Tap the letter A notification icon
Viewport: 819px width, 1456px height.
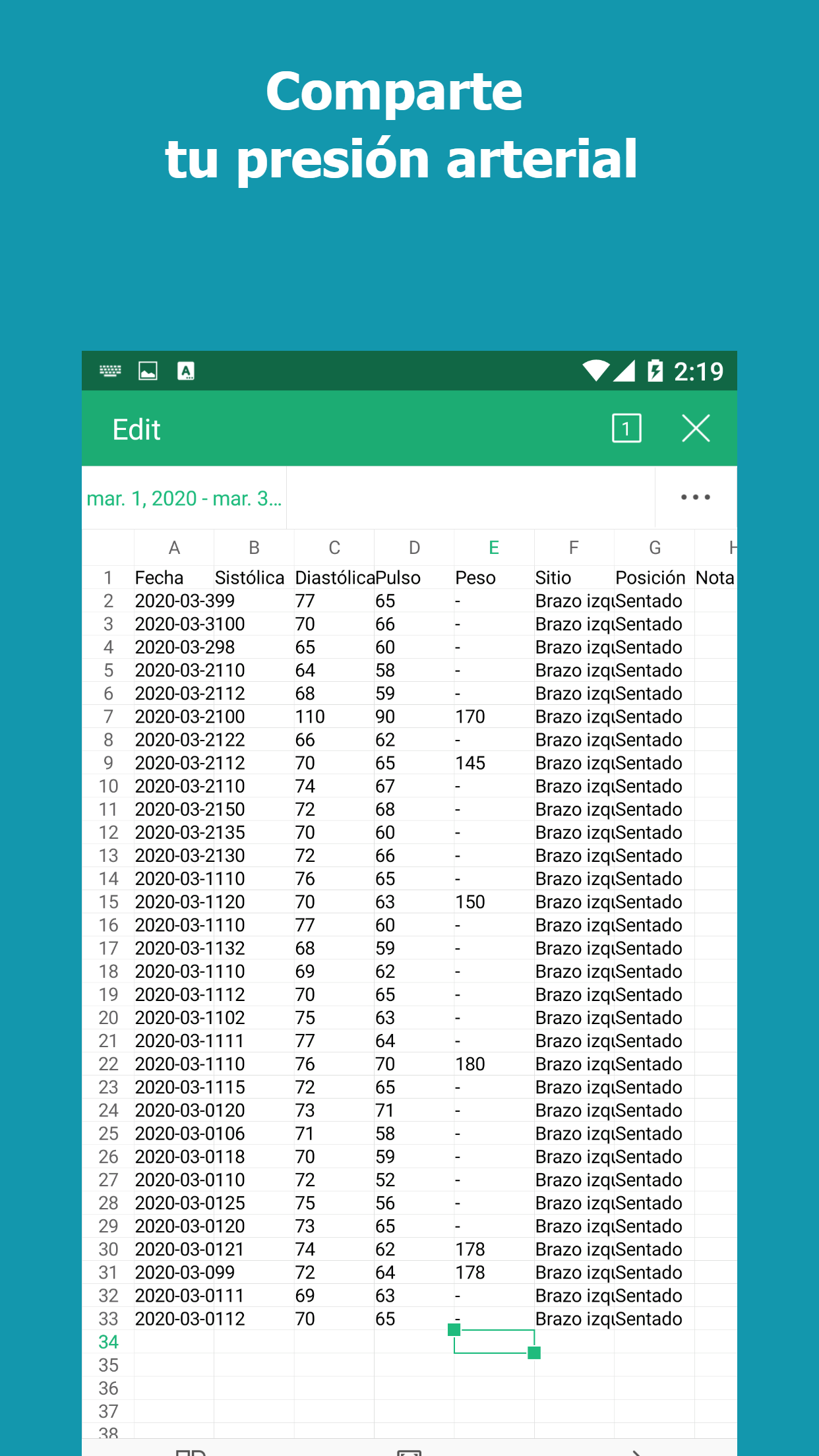pyautogui.click(x=186, y=371)
